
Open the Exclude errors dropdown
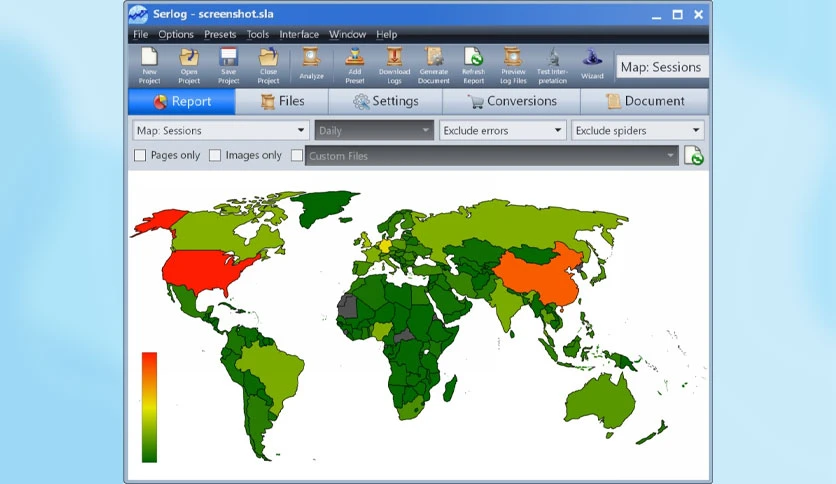[x=502, y=131]
